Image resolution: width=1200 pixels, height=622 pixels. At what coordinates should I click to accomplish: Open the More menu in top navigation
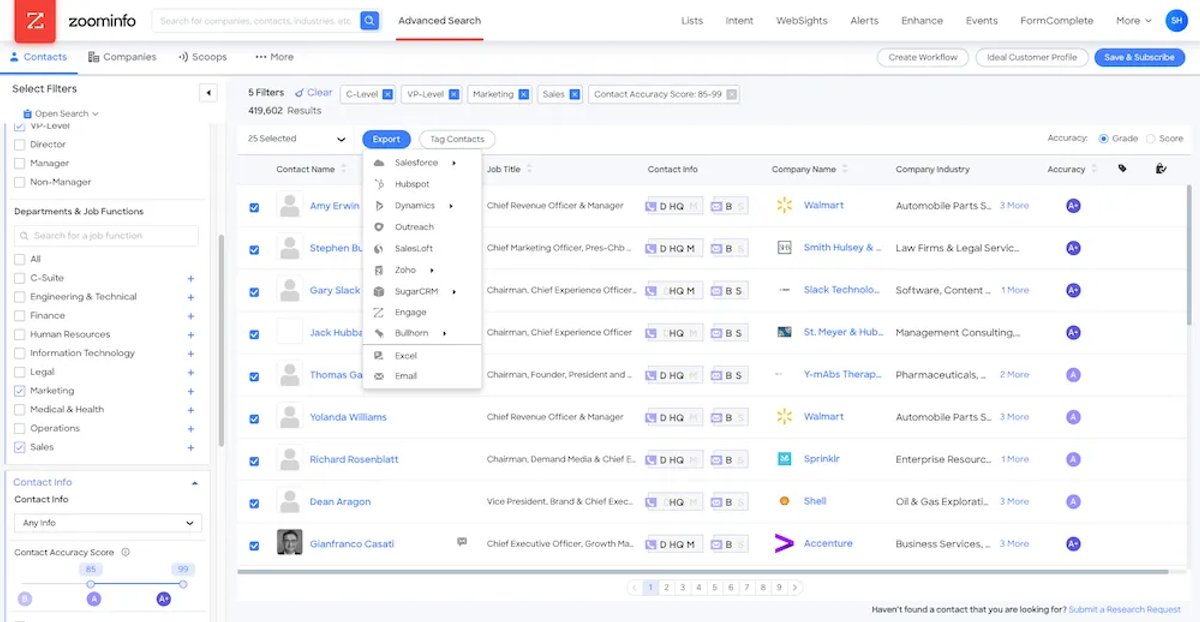click(x=1133, y=20)
